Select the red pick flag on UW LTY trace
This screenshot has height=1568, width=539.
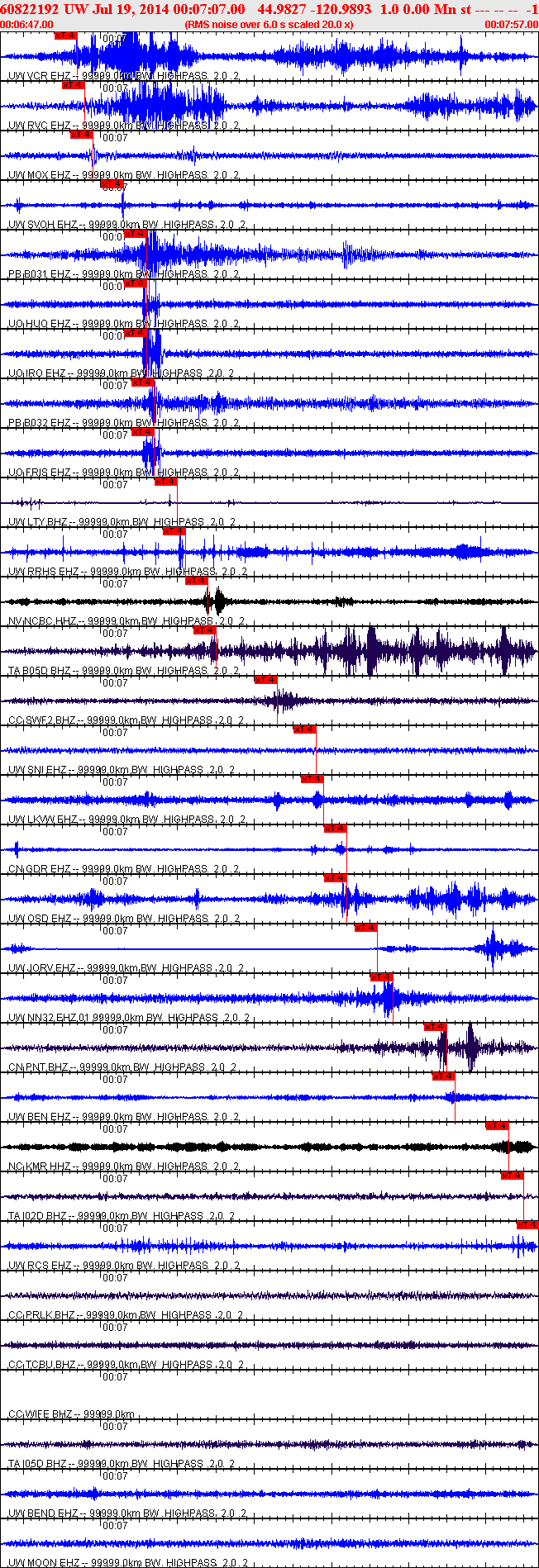(166, 482)
